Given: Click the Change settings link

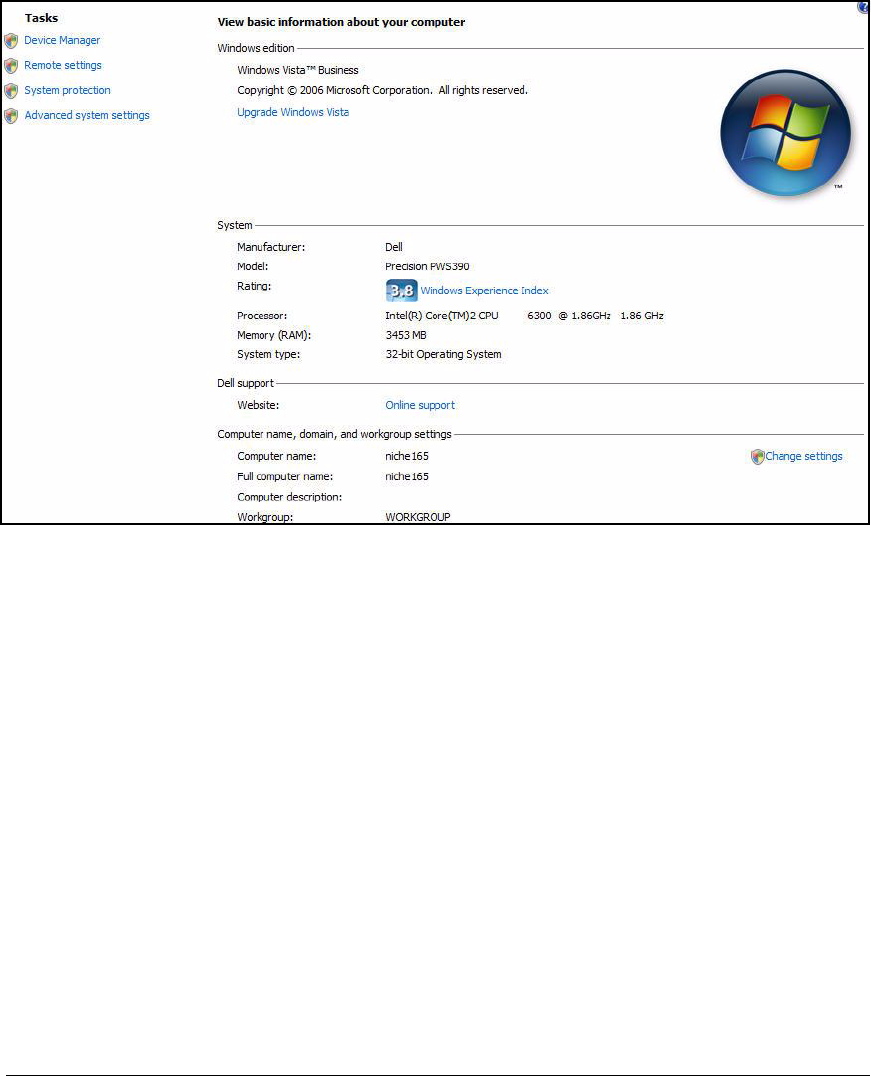Looking at the screenshot, I should (x=804, y=456).
